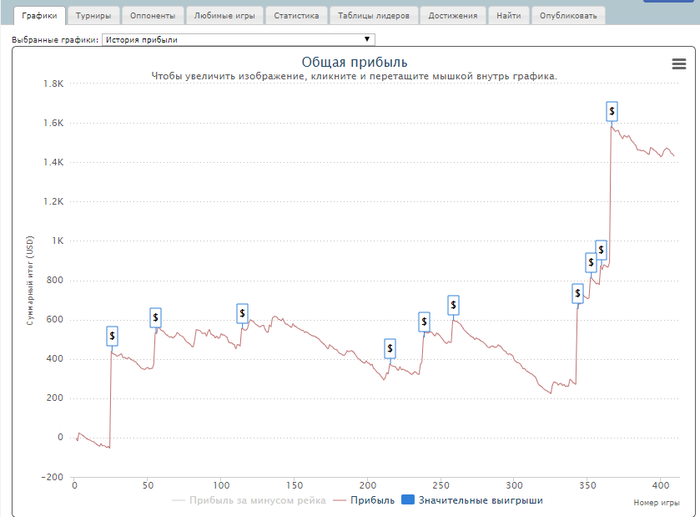Click the chart title 'Общая прибыль'
The width and height of the screenshot is (700, 517).
point(354,62)
